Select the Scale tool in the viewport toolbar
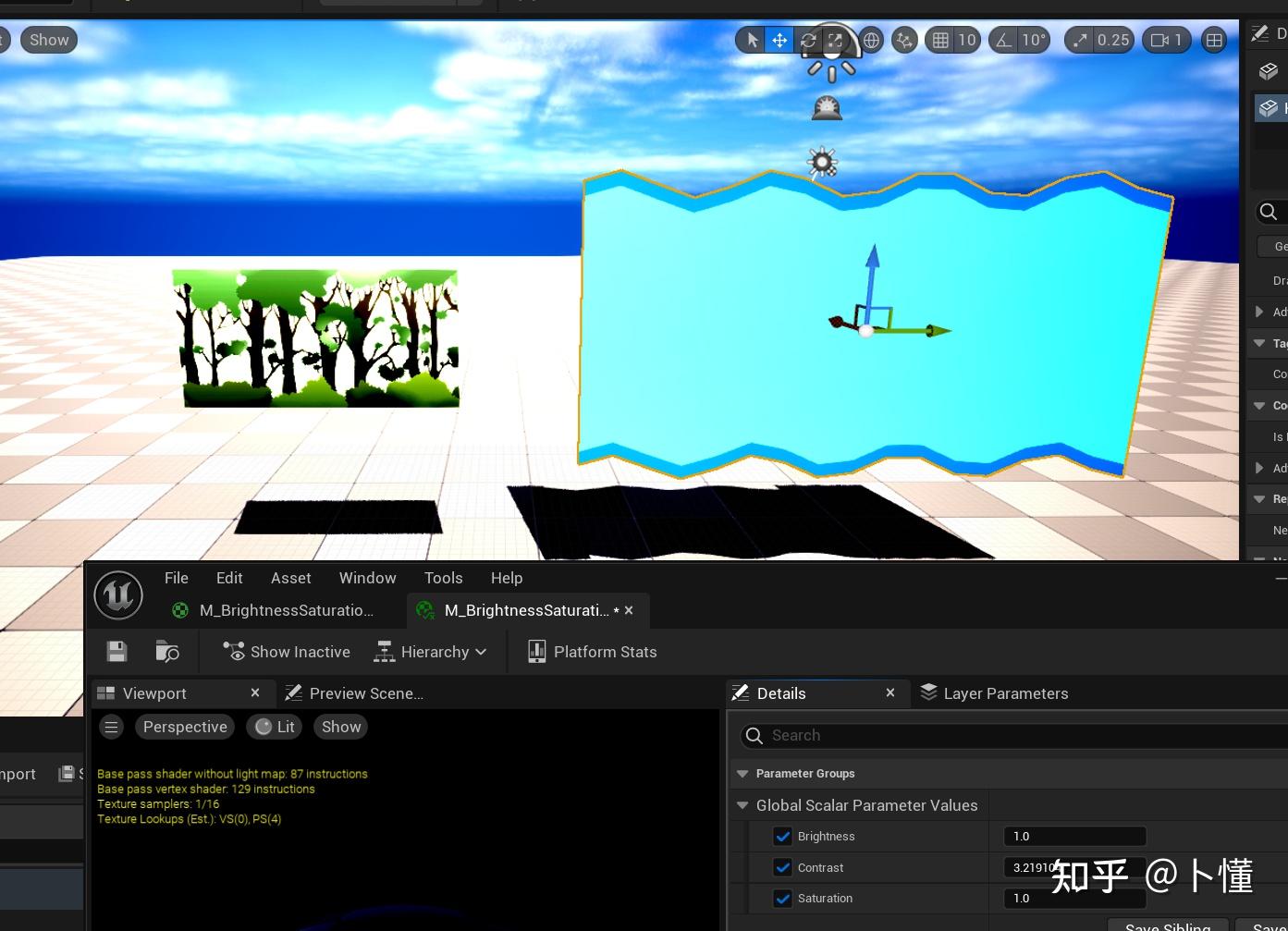This screenshot has width=1288, height=931. pyautogui.click(x=835, y=40)
